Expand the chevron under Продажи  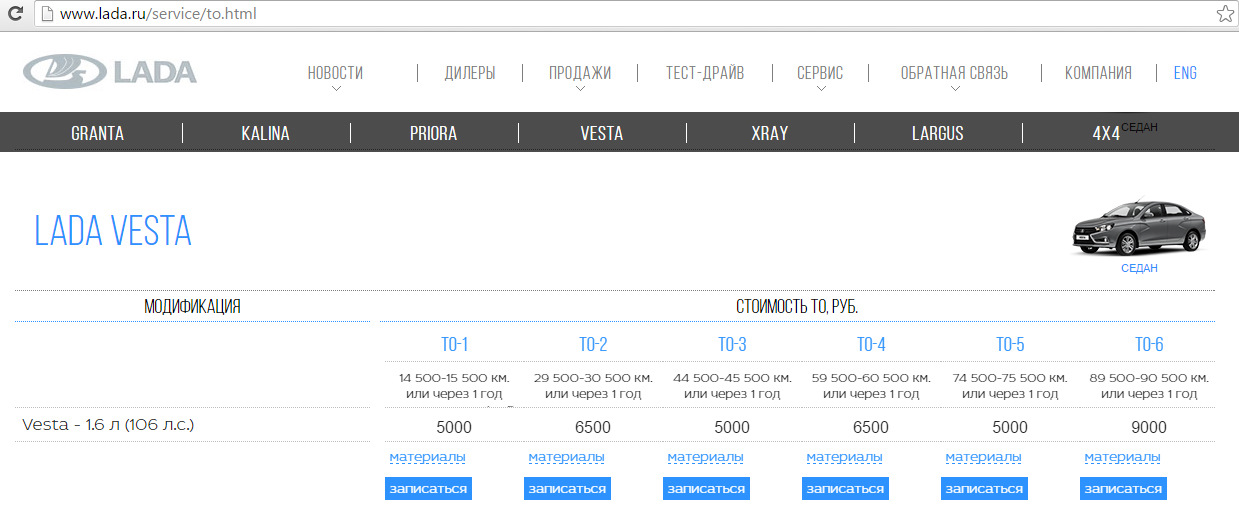(x=580, y=89)
